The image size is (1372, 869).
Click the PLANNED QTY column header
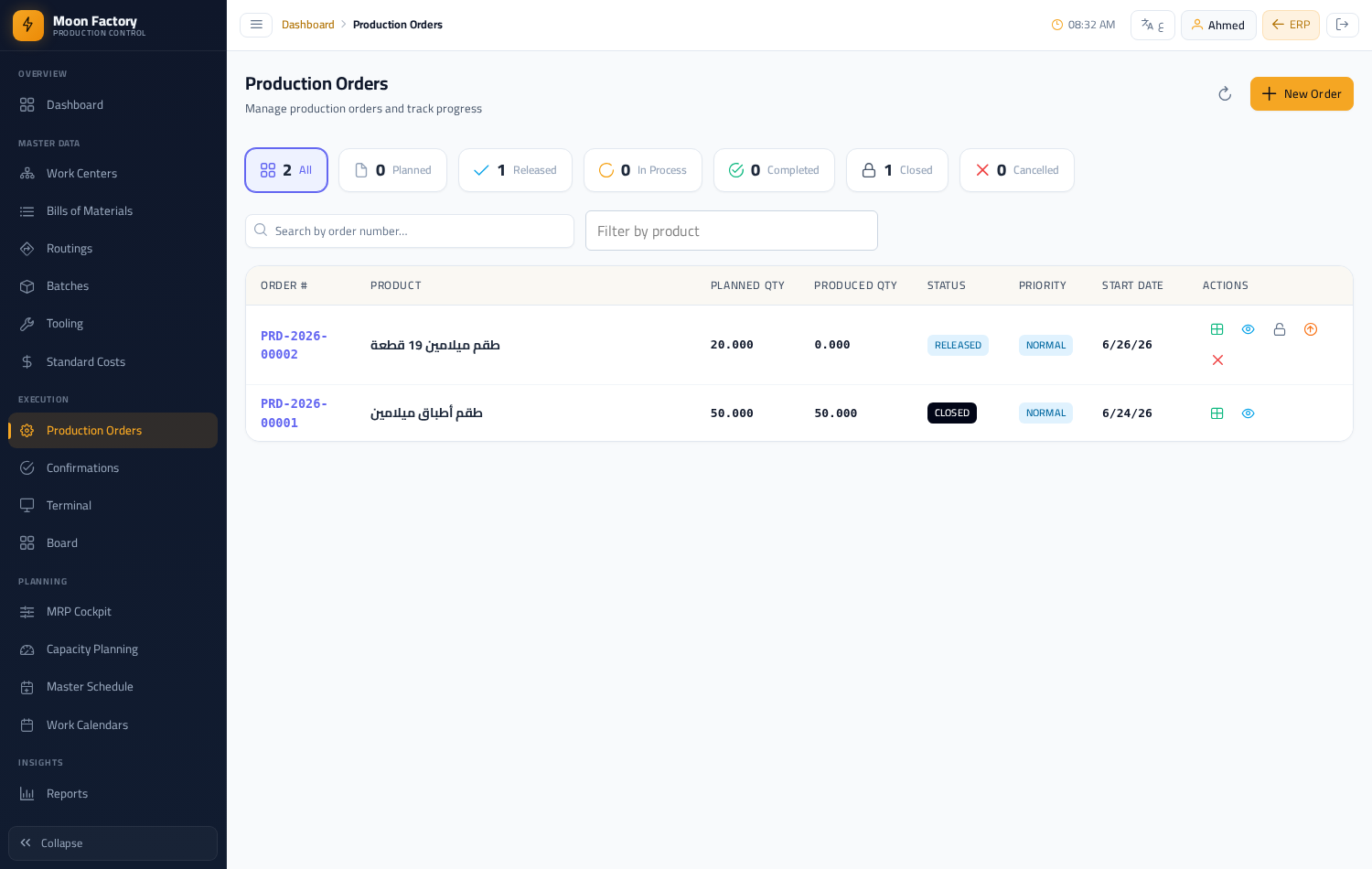[747, 285]
